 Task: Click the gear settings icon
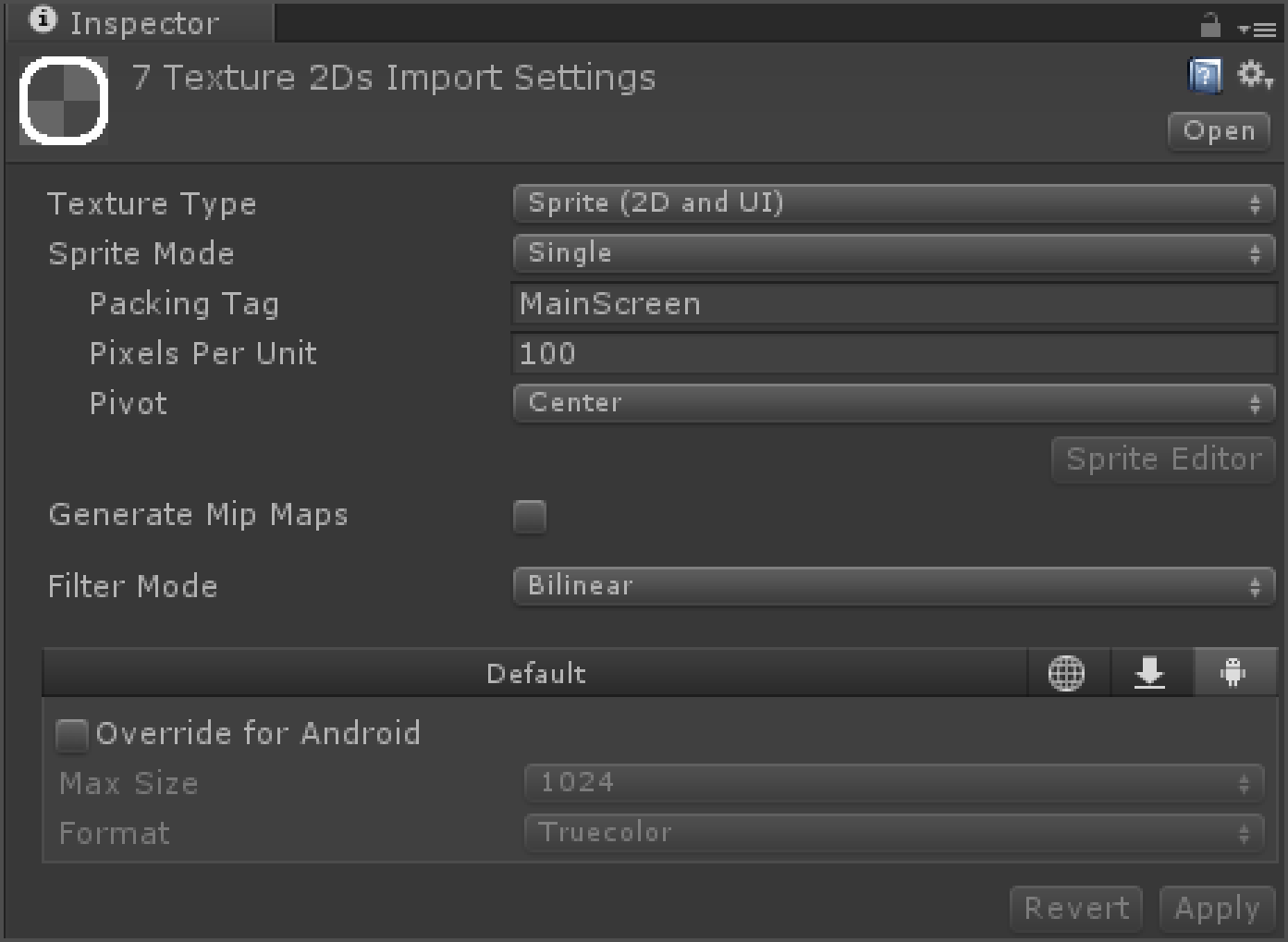(1253, 74)
